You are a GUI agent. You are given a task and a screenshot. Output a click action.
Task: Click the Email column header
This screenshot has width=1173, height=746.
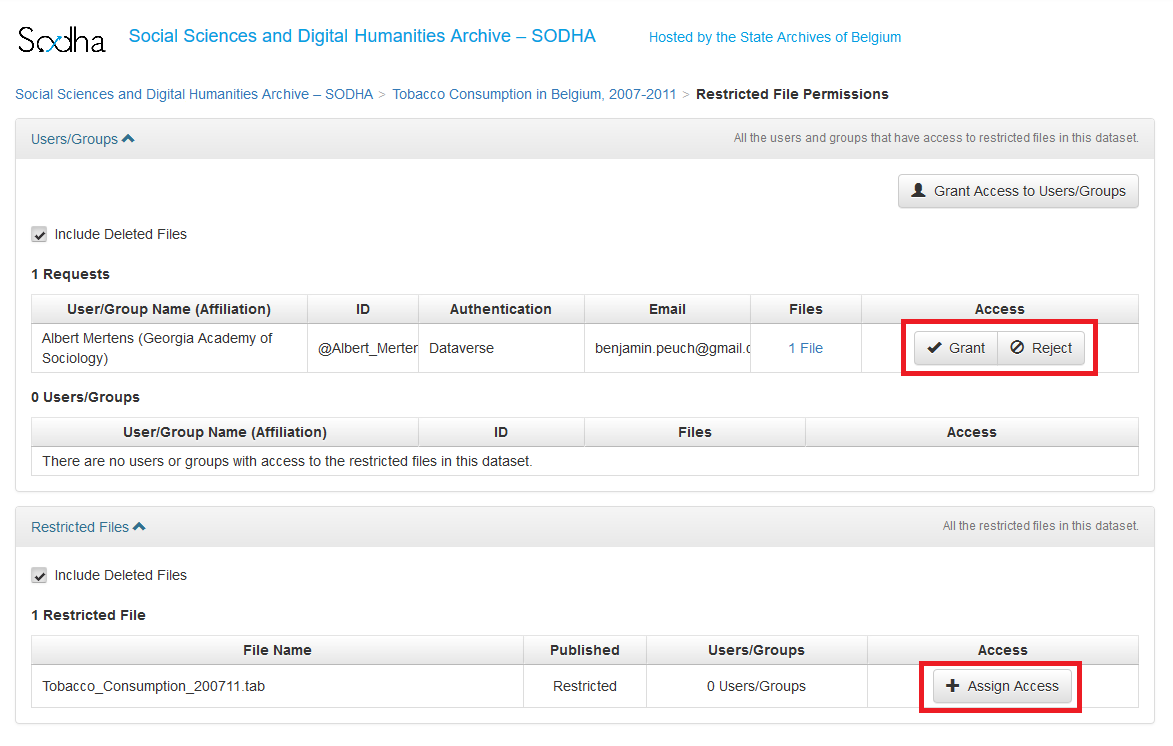click(667, 309)
